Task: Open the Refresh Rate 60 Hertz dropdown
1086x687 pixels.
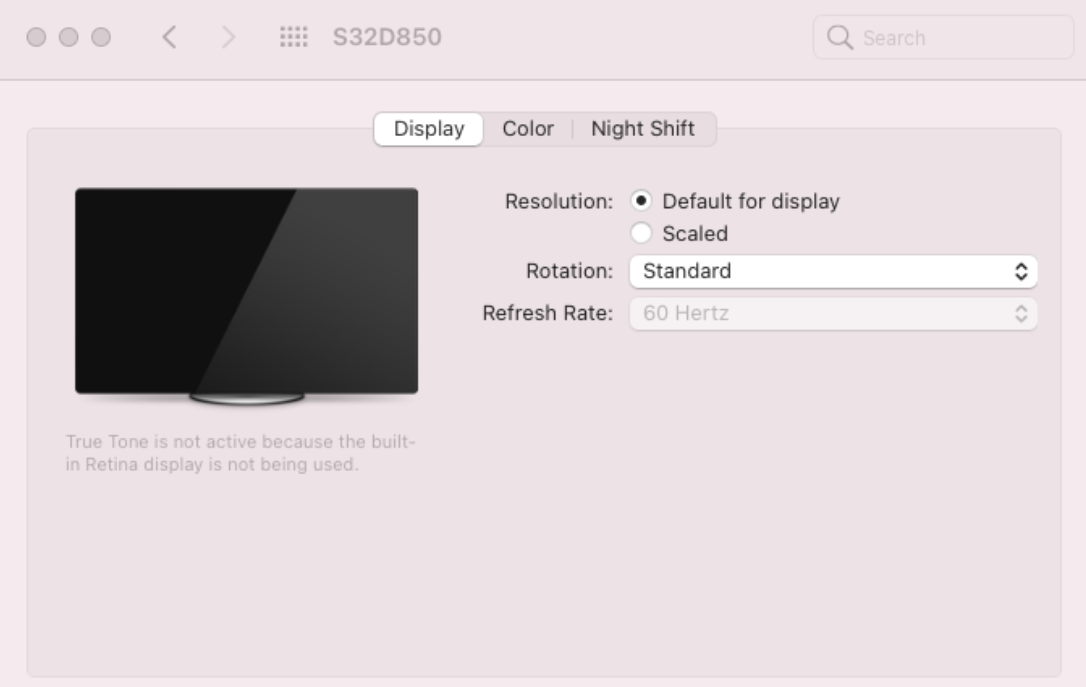Action: click(x=833, y=314)
